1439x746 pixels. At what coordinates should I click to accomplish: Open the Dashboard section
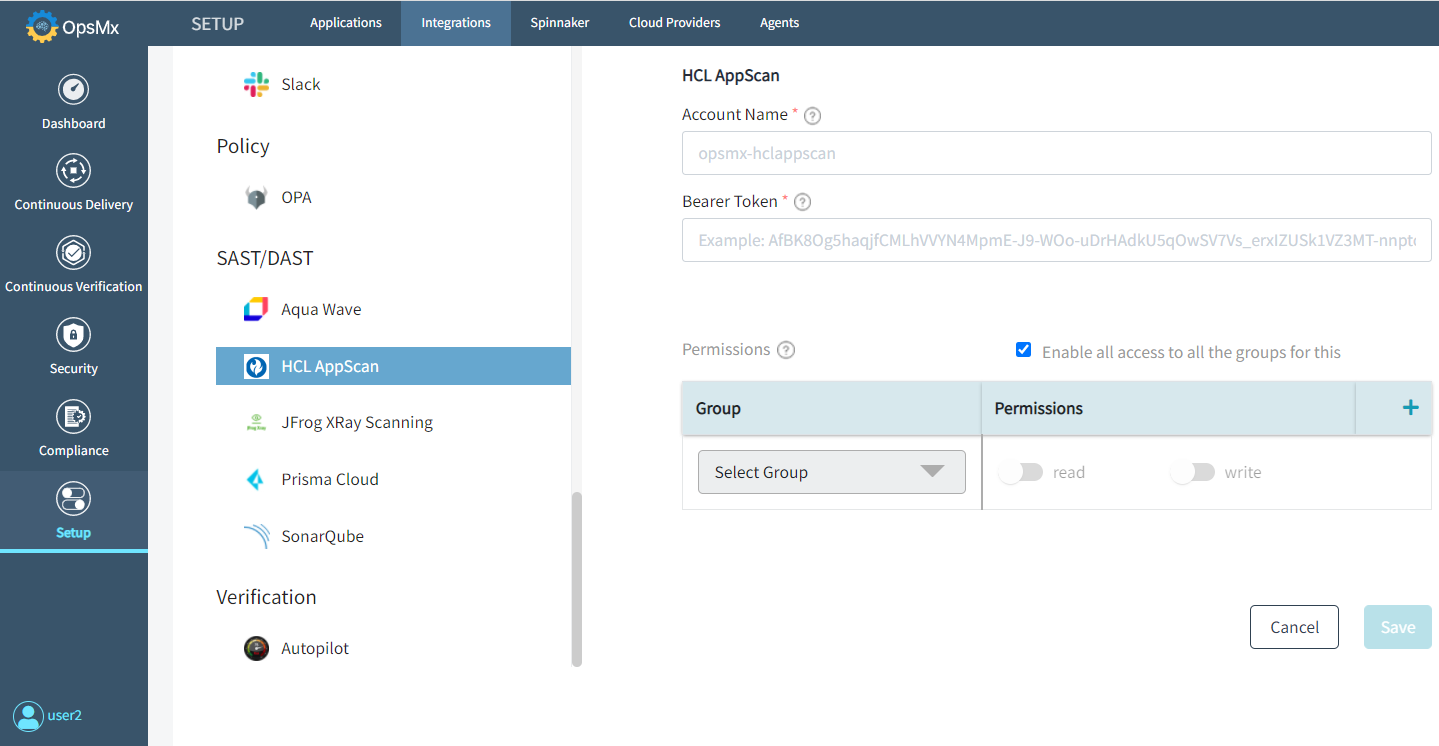[73, 100]
